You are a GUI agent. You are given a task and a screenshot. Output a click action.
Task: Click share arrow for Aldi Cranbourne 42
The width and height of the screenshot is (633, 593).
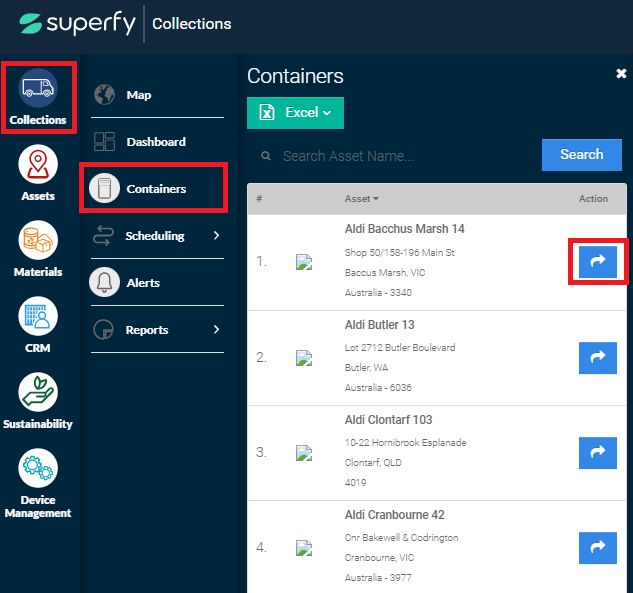pos(597,547)
